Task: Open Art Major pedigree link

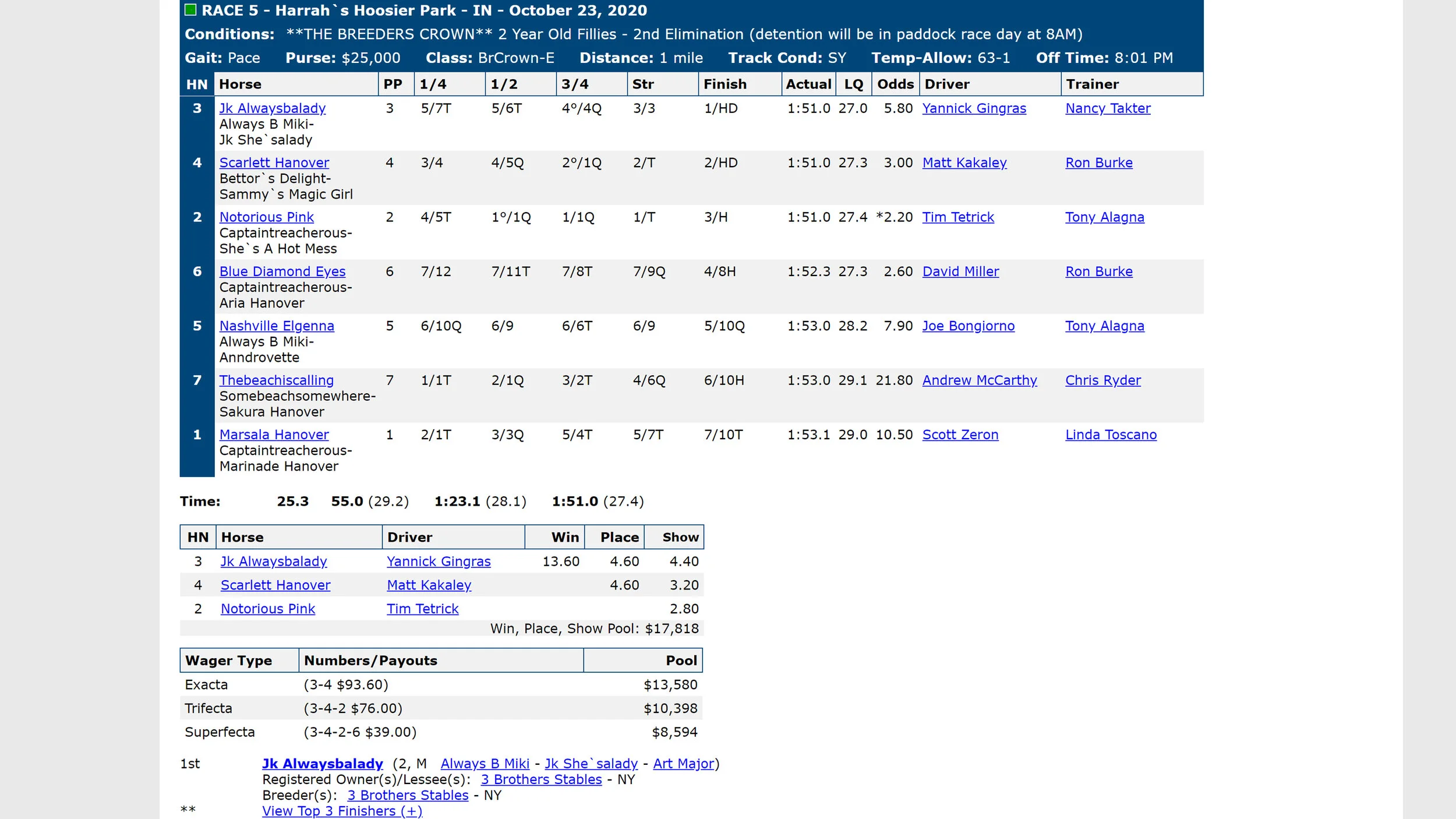Action: point(683,764)
